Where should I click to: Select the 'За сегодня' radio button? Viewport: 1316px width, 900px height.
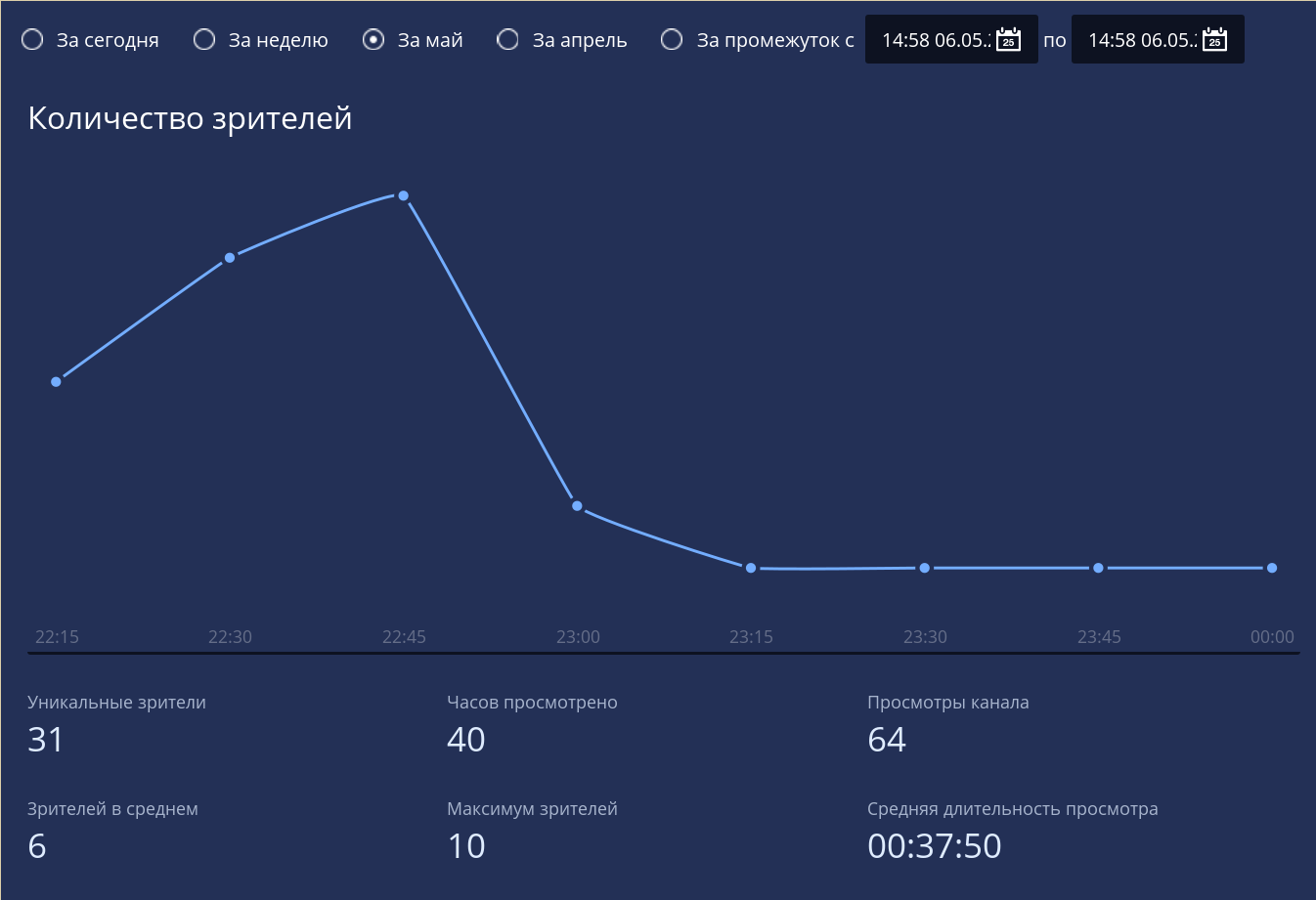(32, 40)
